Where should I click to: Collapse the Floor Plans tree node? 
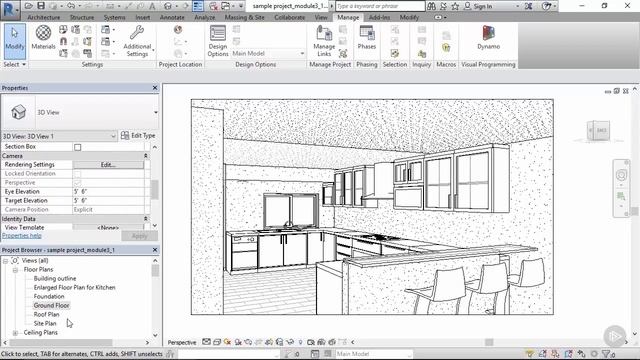click(x=15, y=270)
